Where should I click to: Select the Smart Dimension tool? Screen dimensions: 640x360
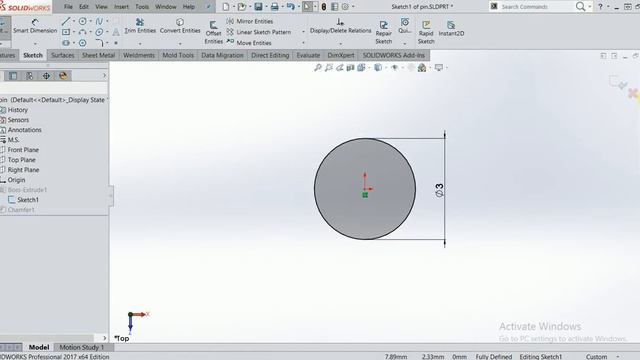click(x=35, y=26)
